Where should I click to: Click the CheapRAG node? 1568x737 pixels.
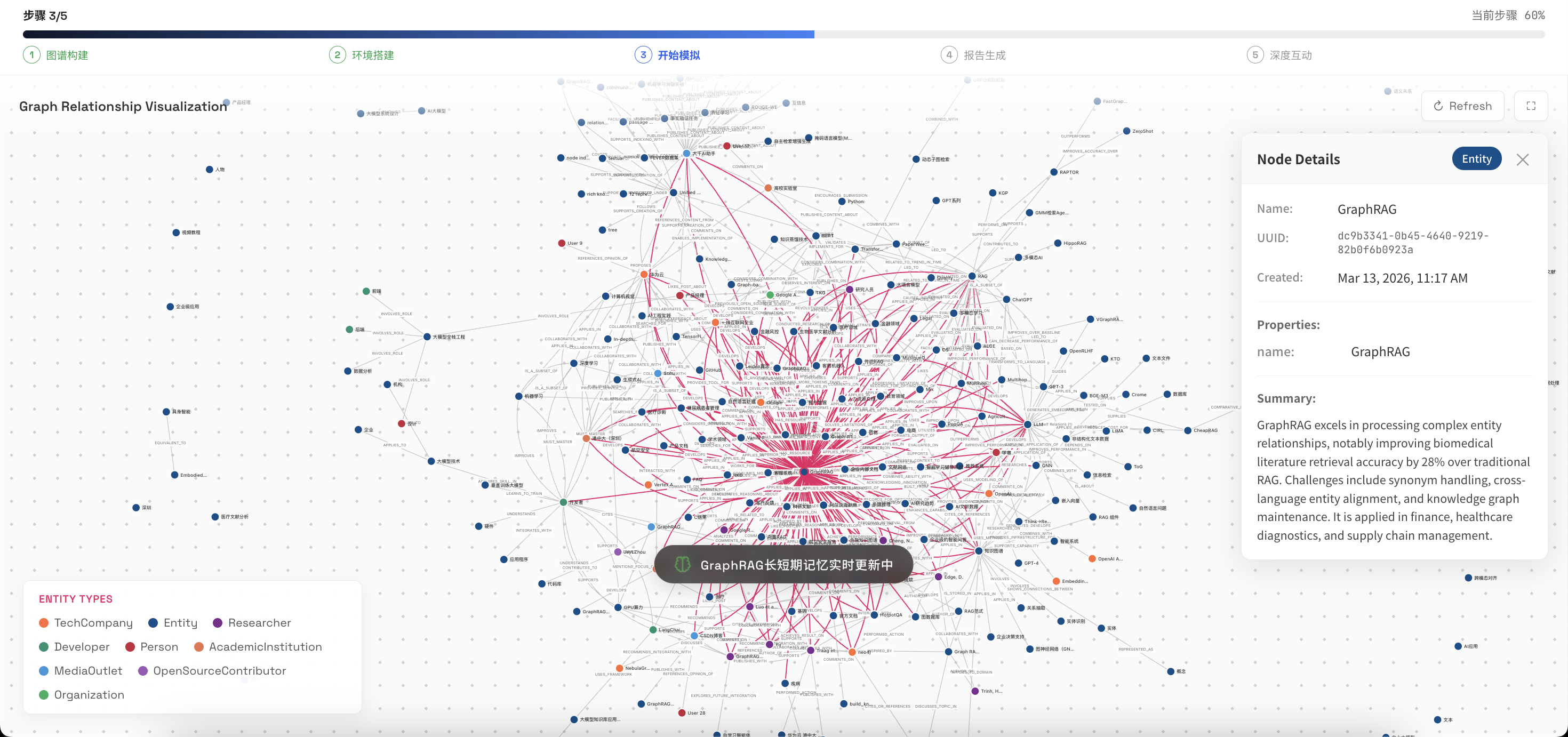click(1188, 431)
